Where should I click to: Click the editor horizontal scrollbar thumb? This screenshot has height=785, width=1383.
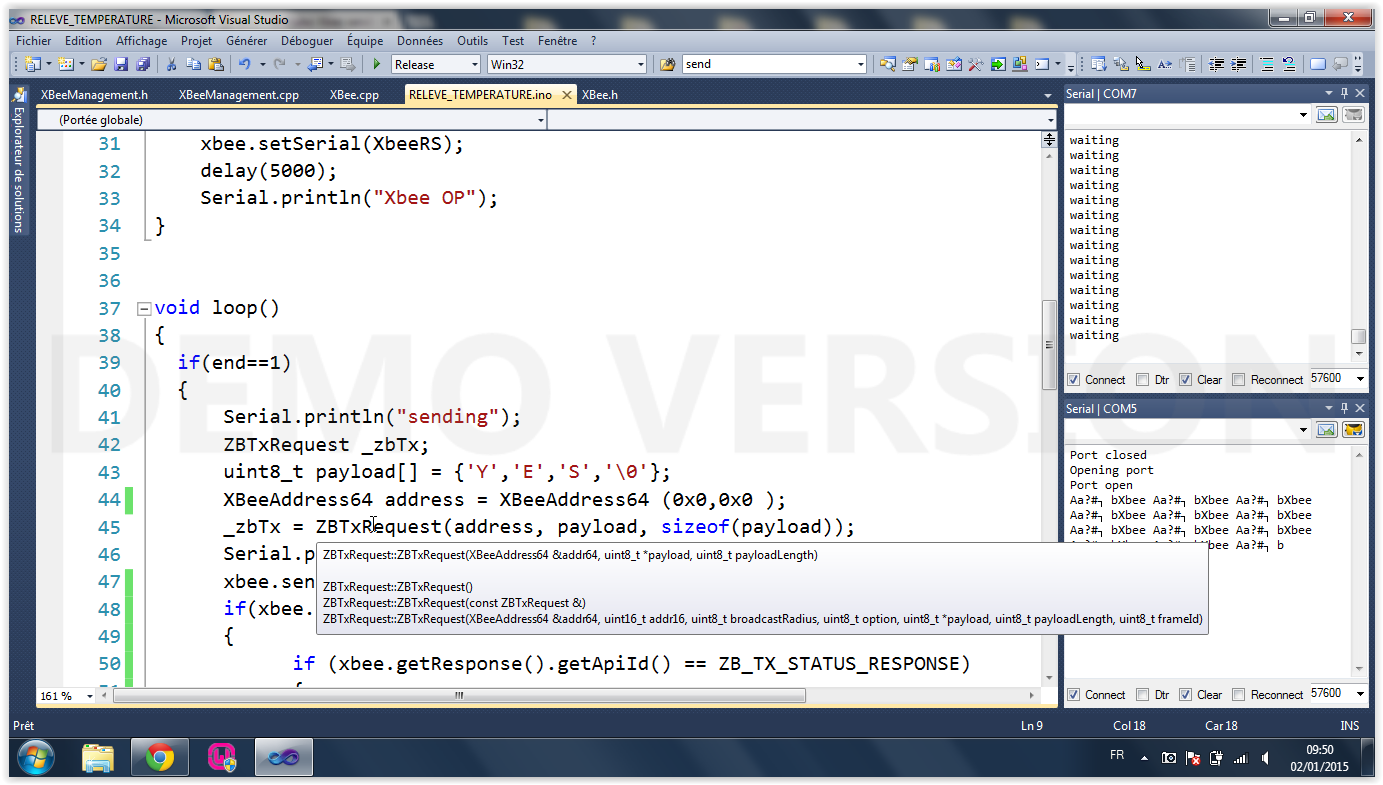(x=457, y=696)
